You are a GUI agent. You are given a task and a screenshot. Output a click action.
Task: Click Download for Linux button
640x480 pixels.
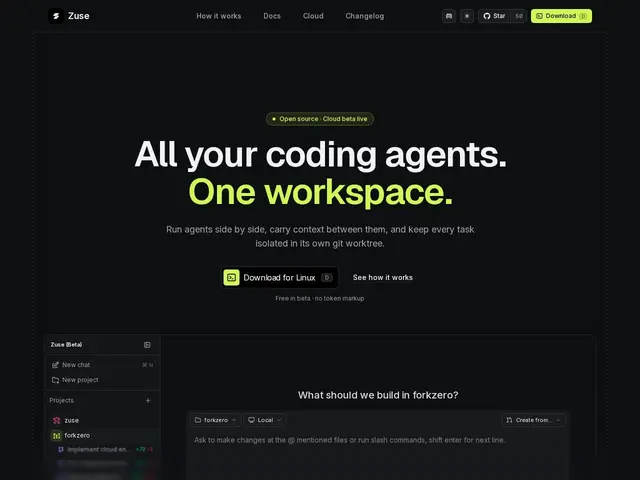coord(280,278)
